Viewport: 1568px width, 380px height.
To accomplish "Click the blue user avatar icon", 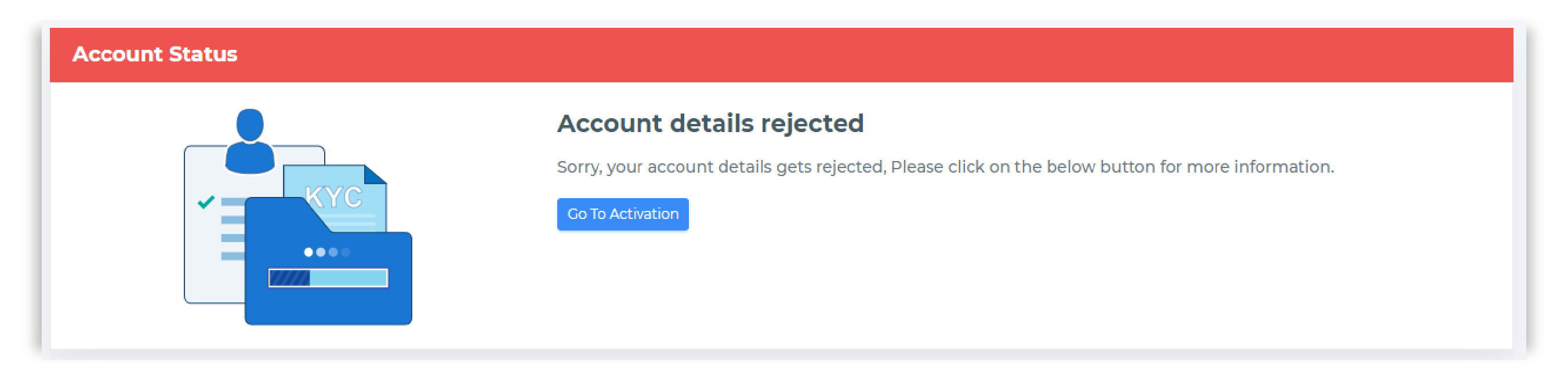I will point(249,141).
